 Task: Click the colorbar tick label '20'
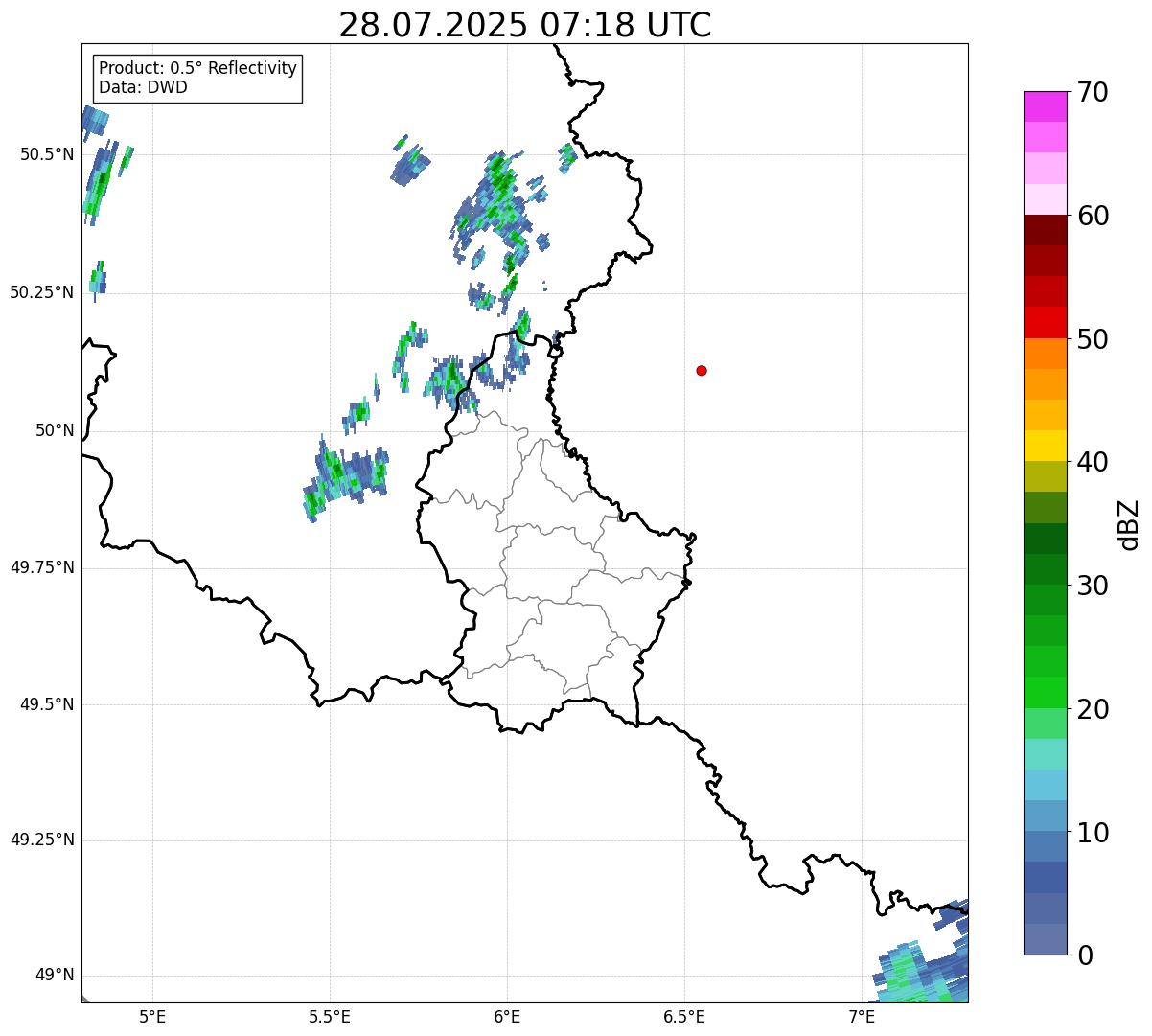pos(1093,710)
